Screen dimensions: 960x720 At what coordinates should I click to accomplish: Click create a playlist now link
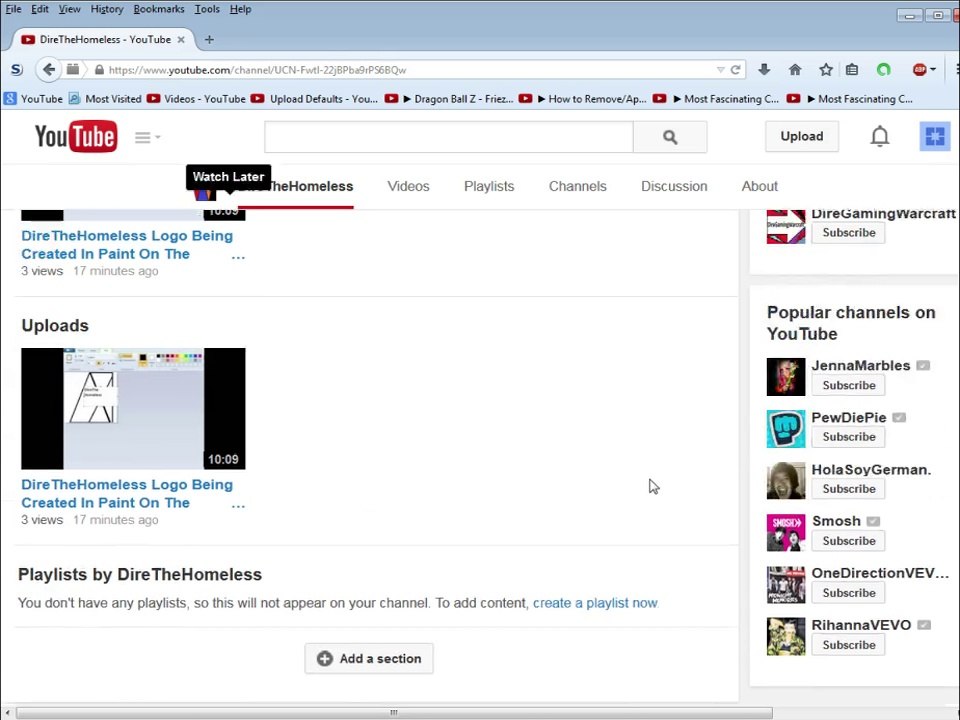(595, 603)
